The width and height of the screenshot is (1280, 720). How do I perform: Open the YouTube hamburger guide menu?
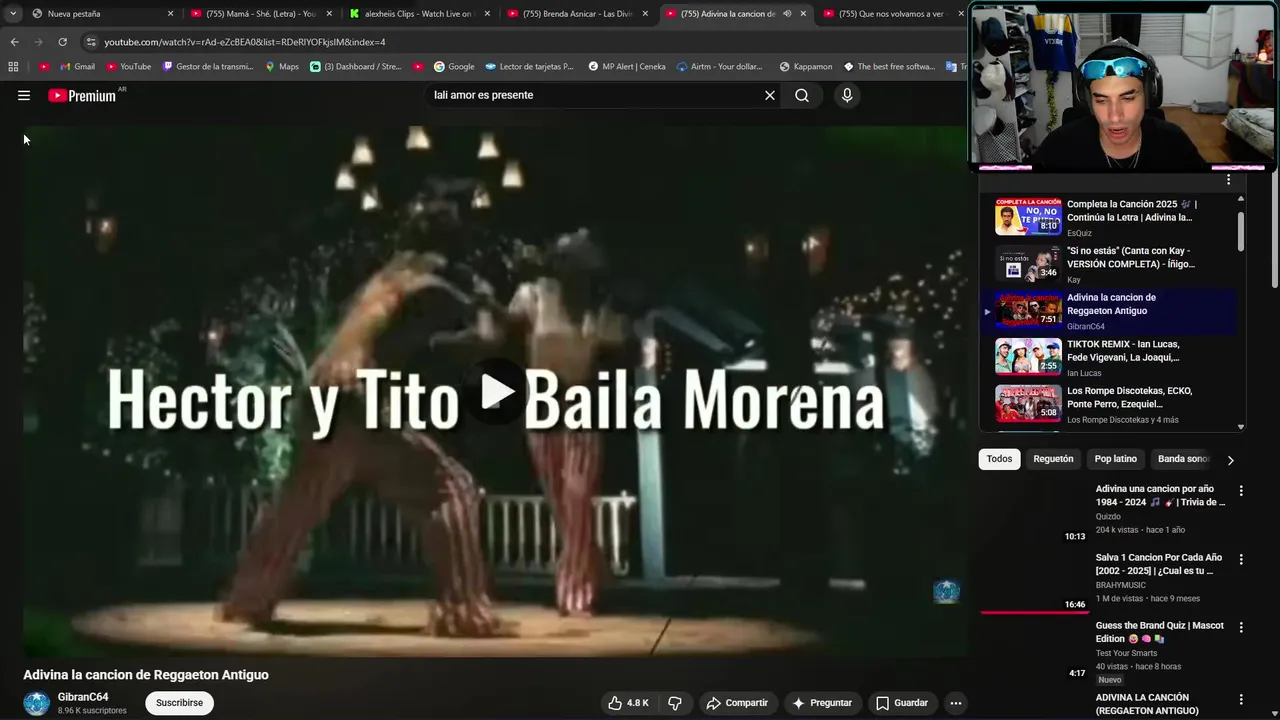(24, 95)
